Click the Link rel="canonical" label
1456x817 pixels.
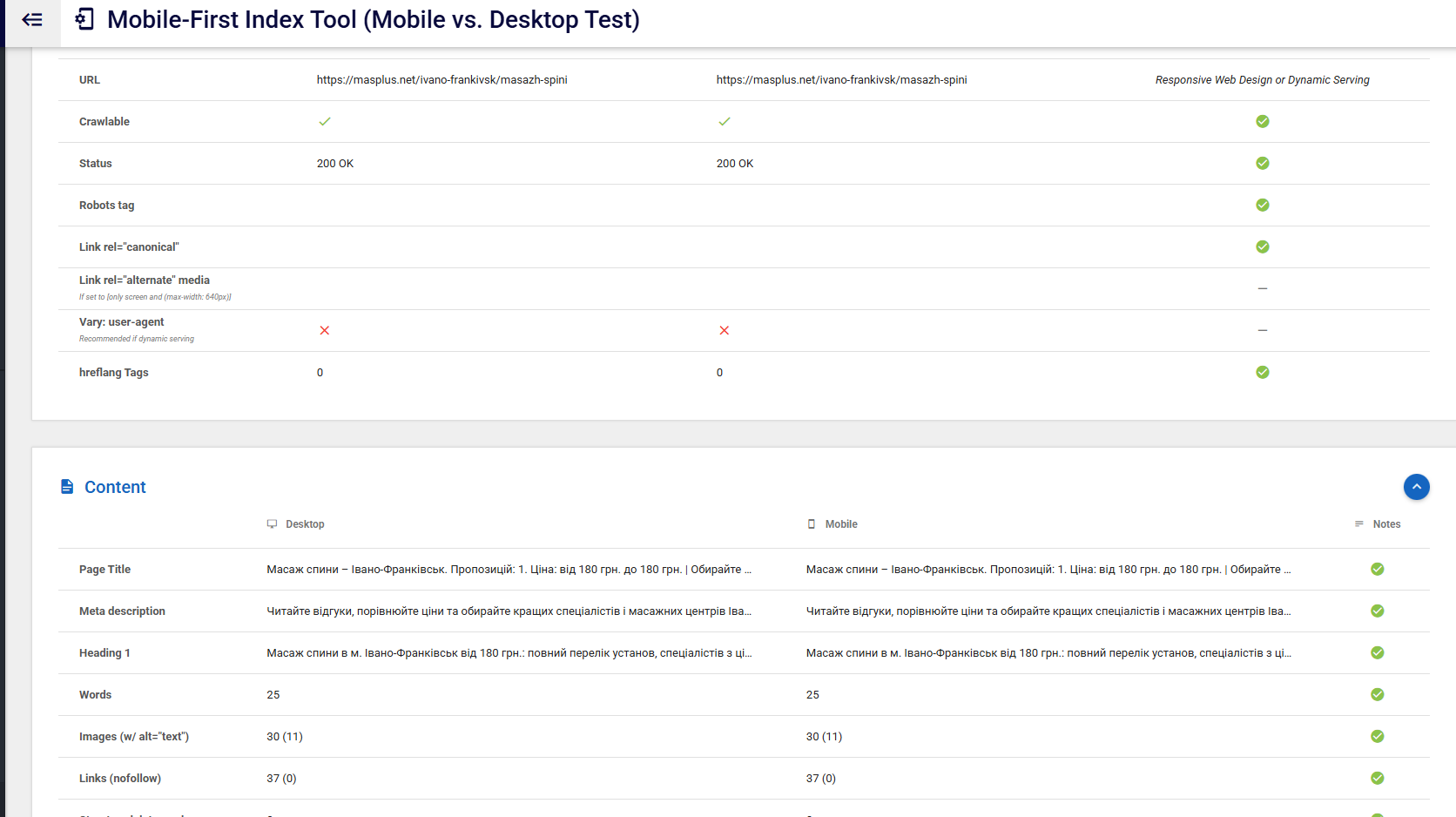129,247
